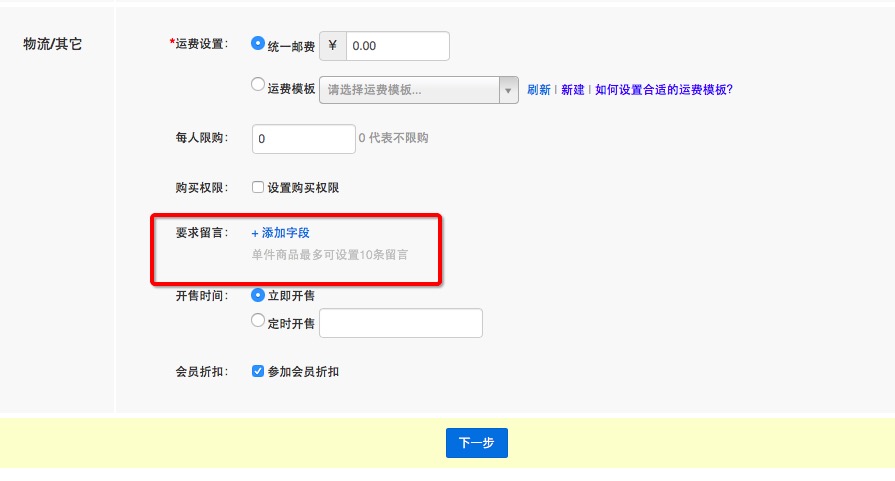
Task: Open the 如何设置合适的运费模板? help link
Action: pyautogui.click(x=664, y=89)
